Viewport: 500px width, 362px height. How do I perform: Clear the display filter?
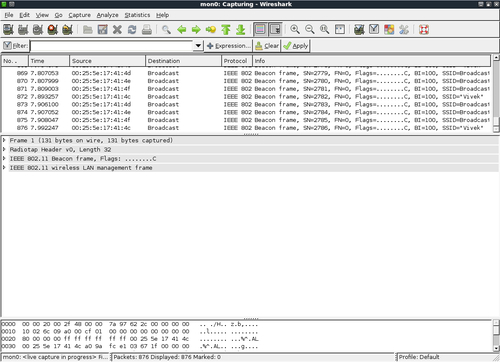click(267, 46)
